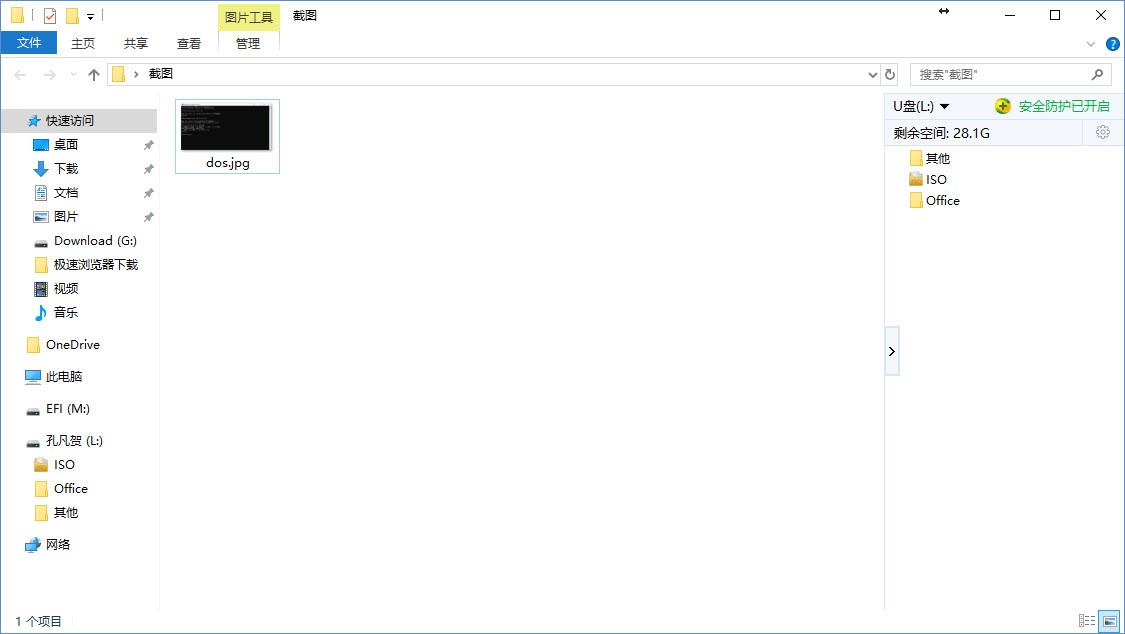This screenshot has width=1125, height=634.
Task: Open 音乐 music in navigation pane
Action: pyautogui.click(x=65, y=313)
